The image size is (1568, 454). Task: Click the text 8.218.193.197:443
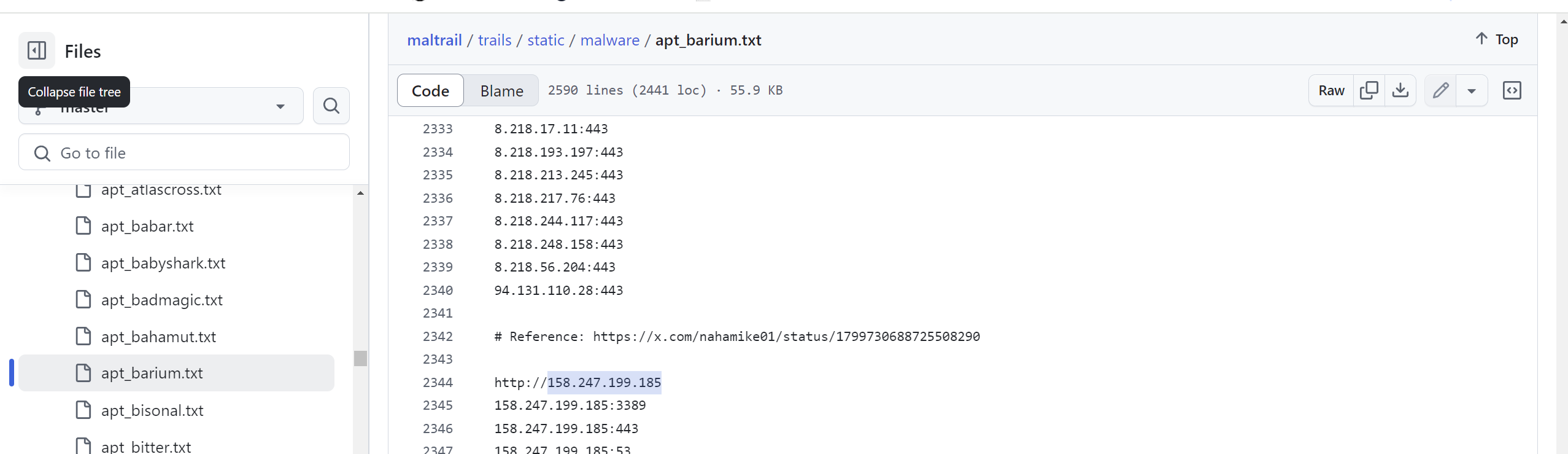(x=558, y=152)
